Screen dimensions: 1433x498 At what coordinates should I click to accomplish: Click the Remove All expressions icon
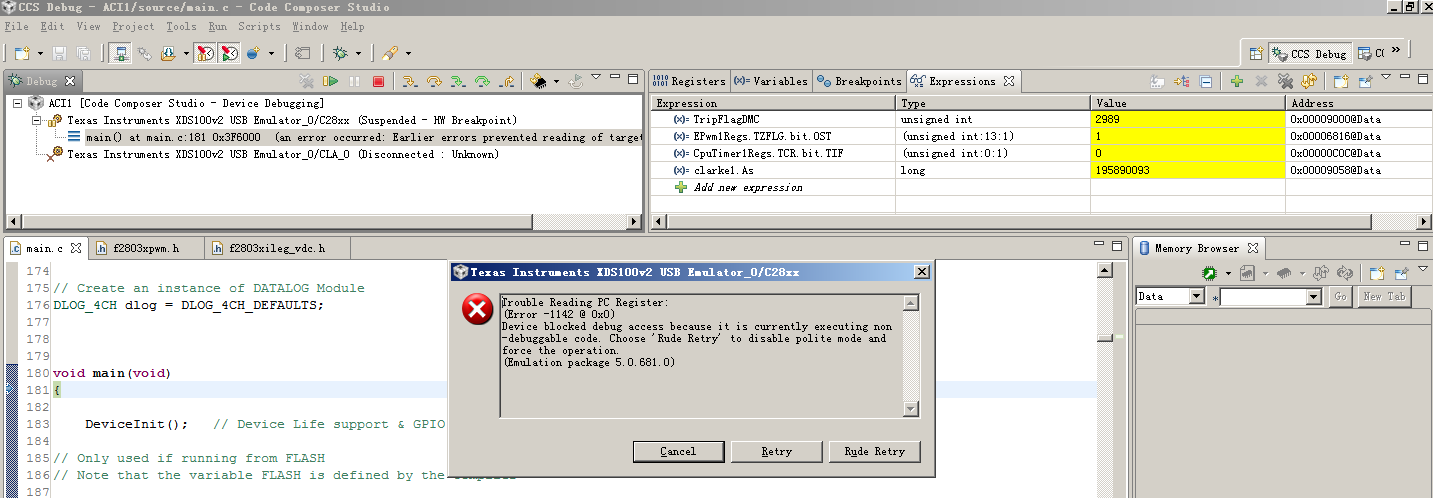tap(1285, 81)
